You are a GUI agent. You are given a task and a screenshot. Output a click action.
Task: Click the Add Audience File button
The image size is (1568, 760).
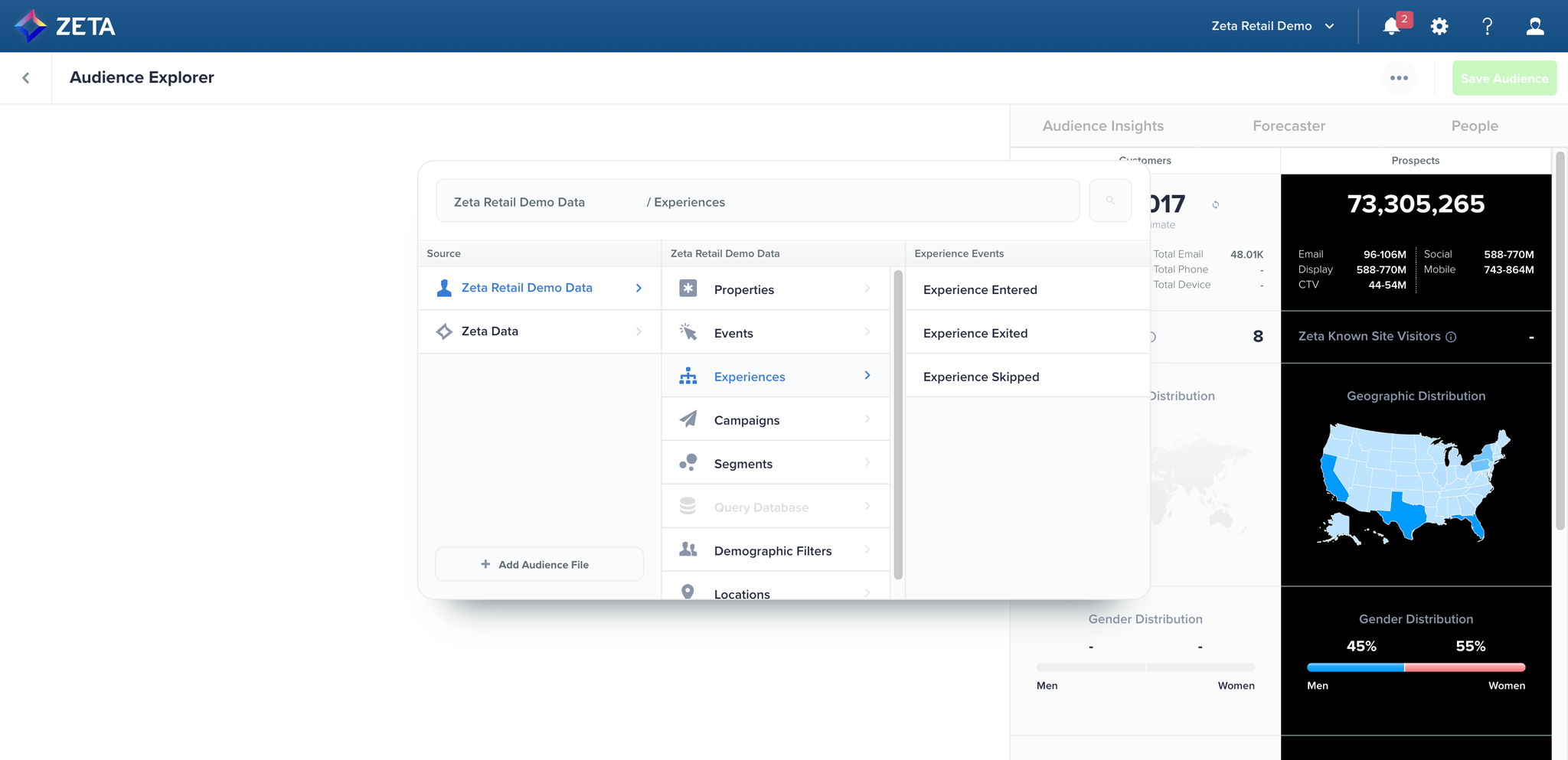539,565
